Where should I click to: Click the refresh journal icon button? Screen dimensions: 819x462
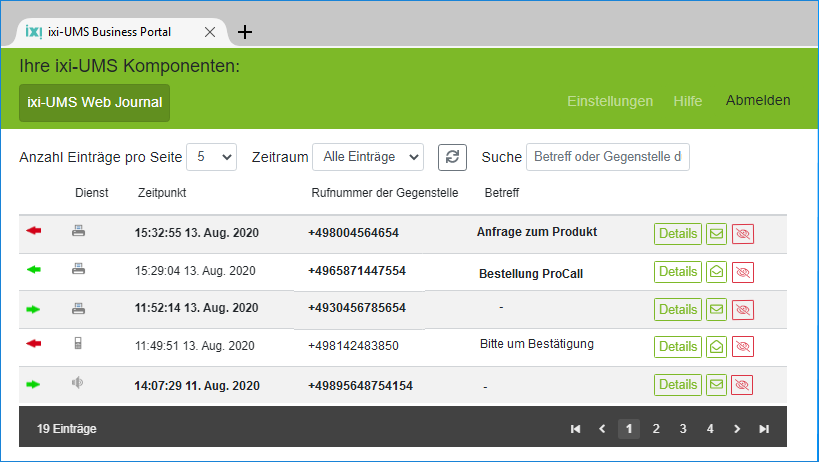(x=454, y=157)
